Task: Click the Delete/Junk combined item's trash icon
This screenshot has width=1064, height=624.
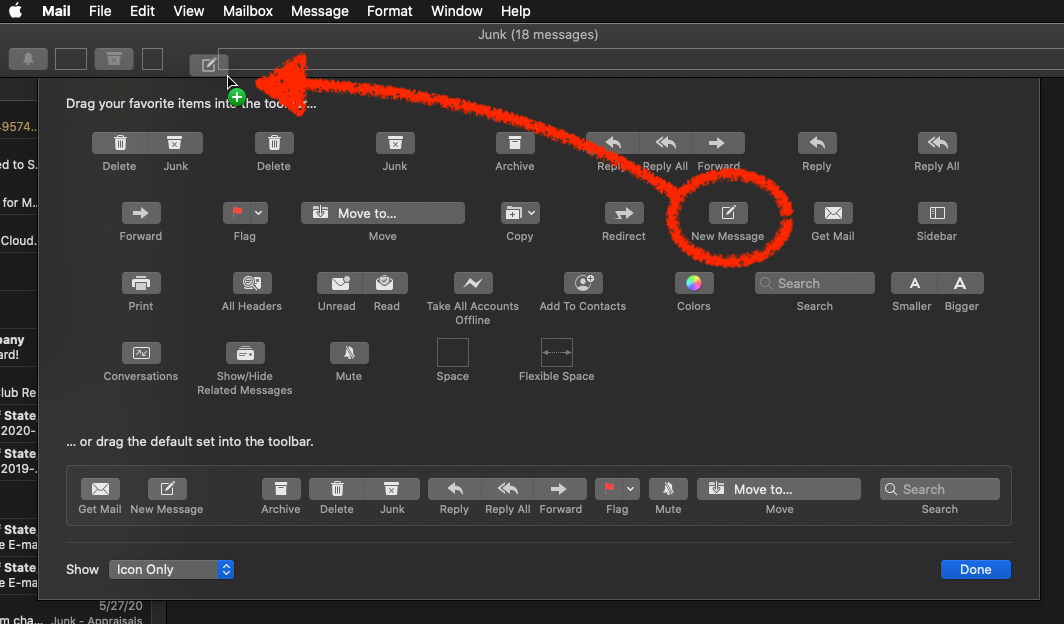Action: tap(120, 143)
